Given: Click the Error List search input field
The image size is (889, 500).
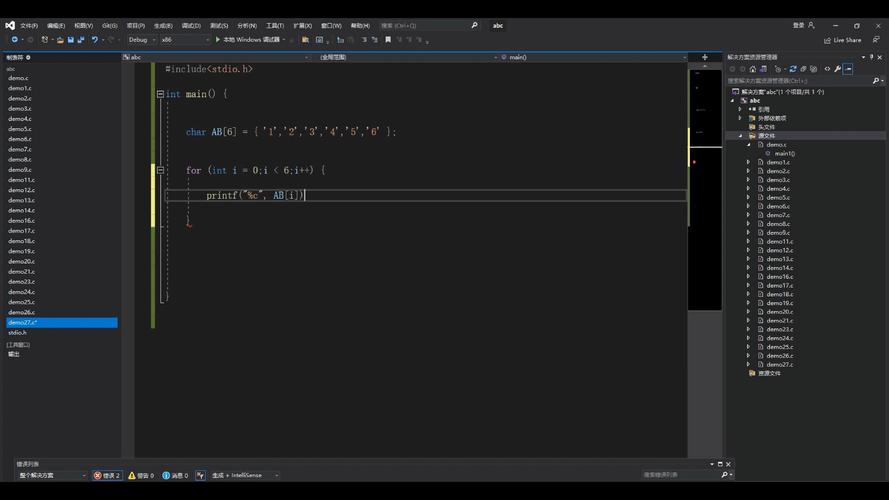Looking at the screenshot, I should click(680, 475).
